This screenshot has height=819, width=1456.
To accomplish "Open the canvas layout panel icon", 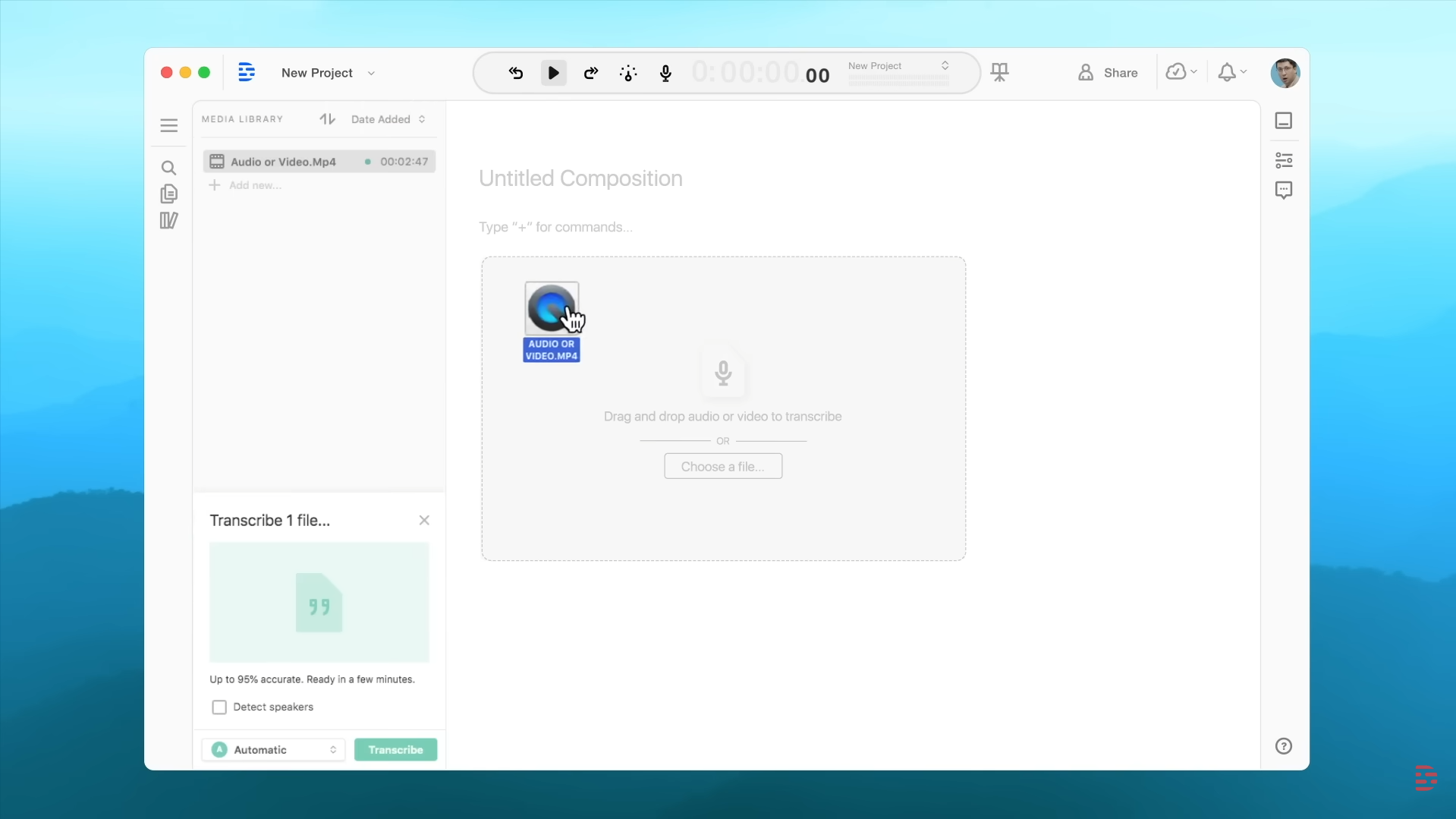I will pos(1284,121).
